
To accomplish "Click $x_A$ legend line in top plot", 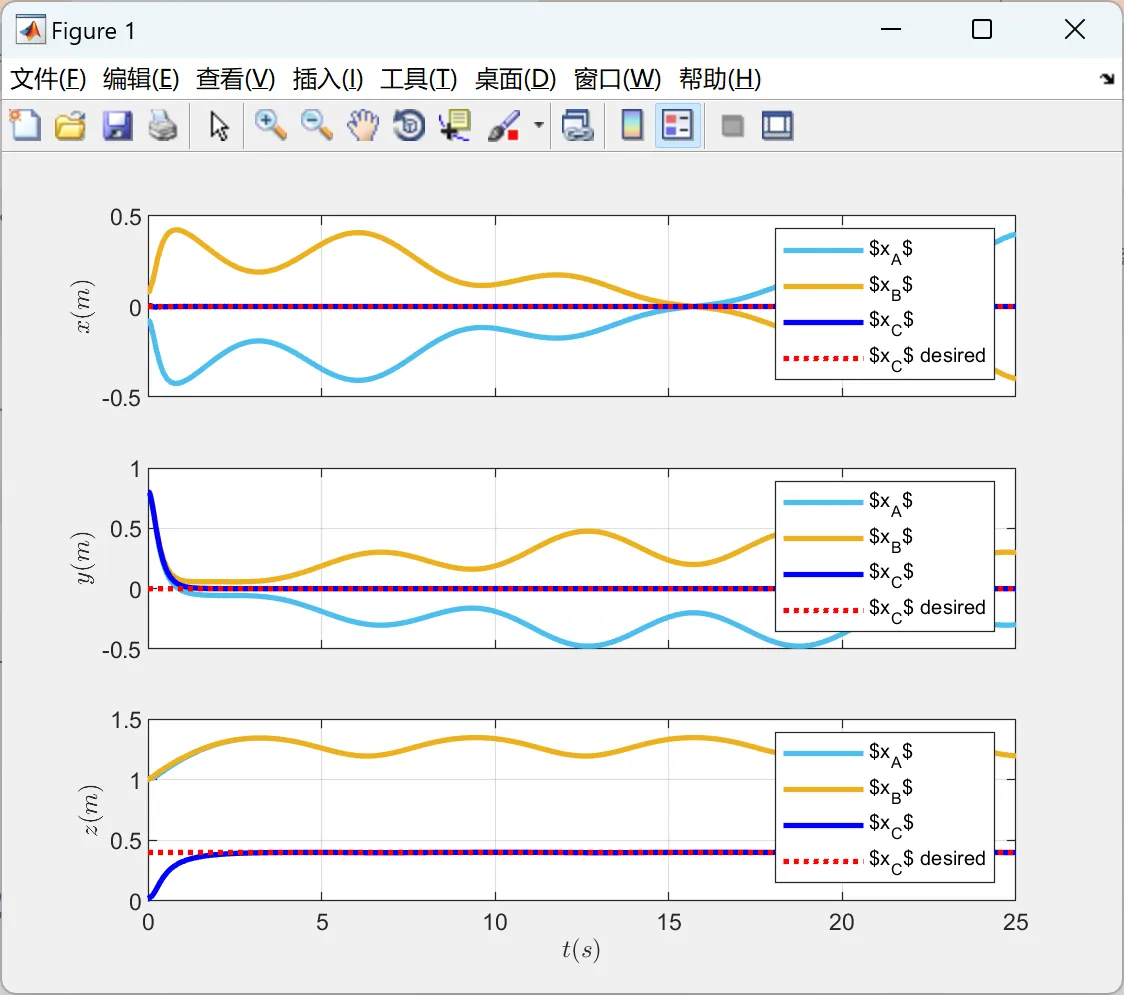I will [x=823, y=250].
